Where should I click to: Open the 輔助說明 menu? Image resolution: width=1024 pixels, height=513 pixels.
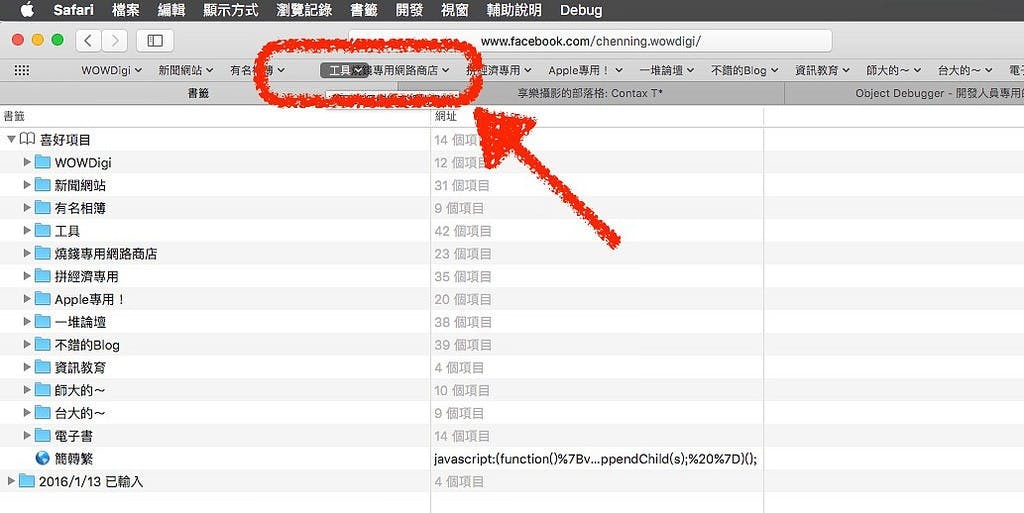tap(514, 10)
